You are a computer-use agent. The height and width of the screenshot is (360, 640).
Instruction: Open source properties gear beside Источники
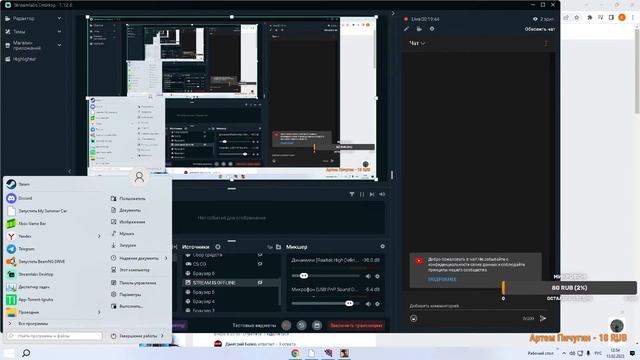point(218,247)
